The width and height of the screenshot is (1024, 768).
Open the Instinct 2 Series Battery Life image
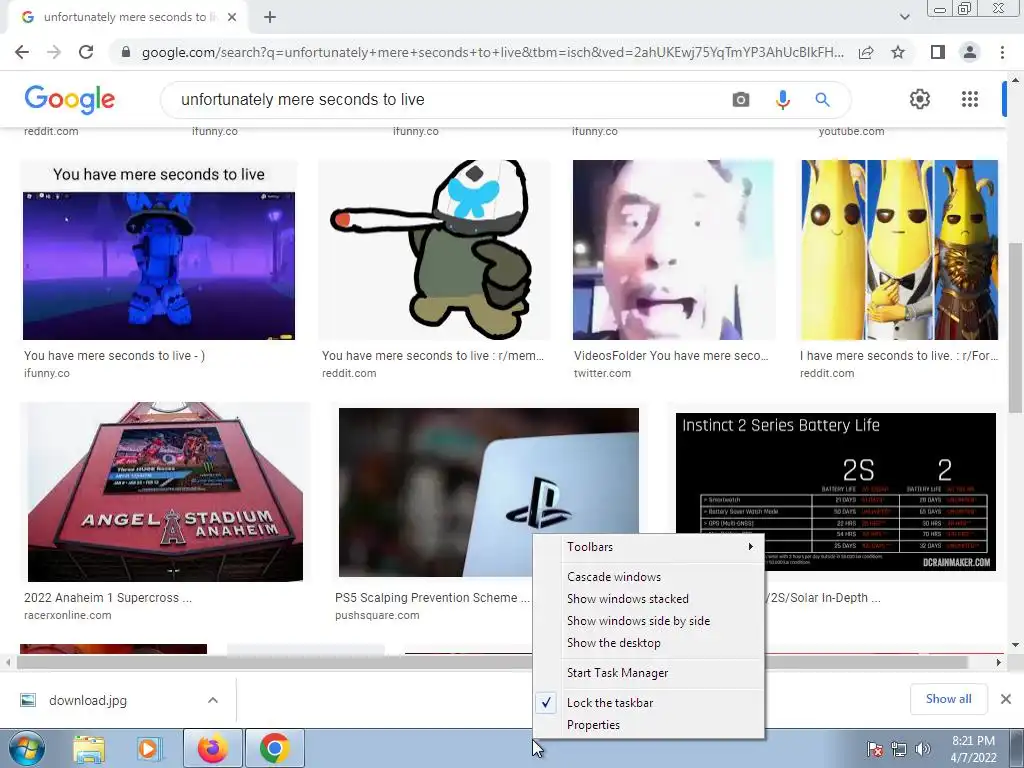(836, 492)
